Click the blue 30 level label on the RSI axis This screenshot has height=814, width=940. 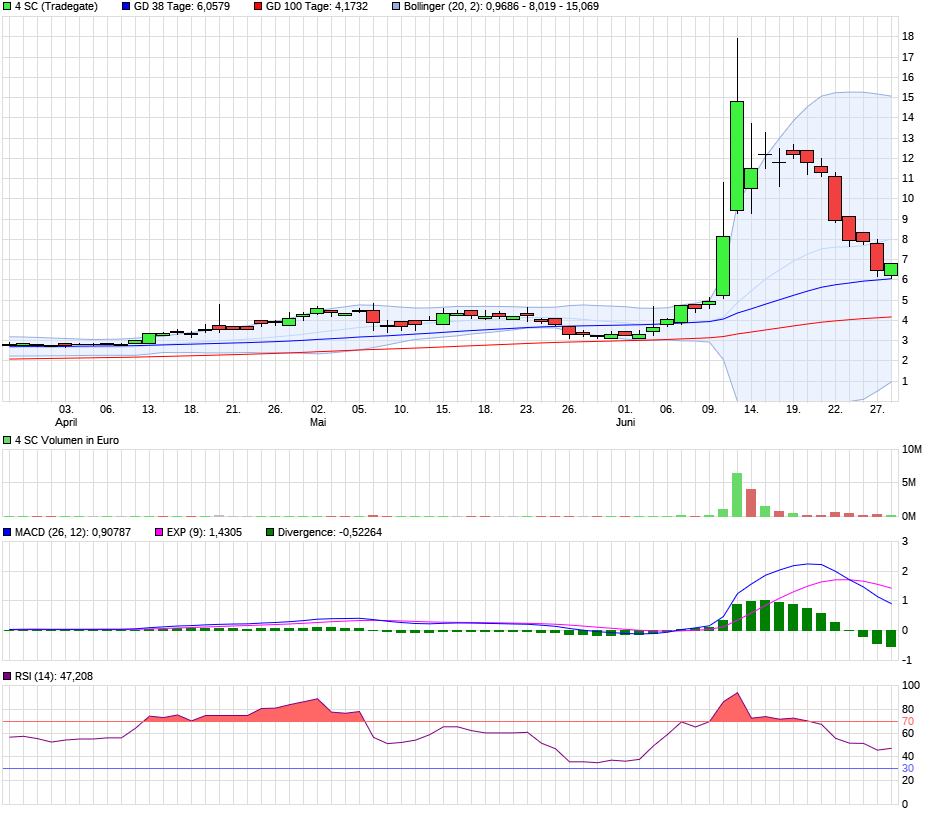908,768
